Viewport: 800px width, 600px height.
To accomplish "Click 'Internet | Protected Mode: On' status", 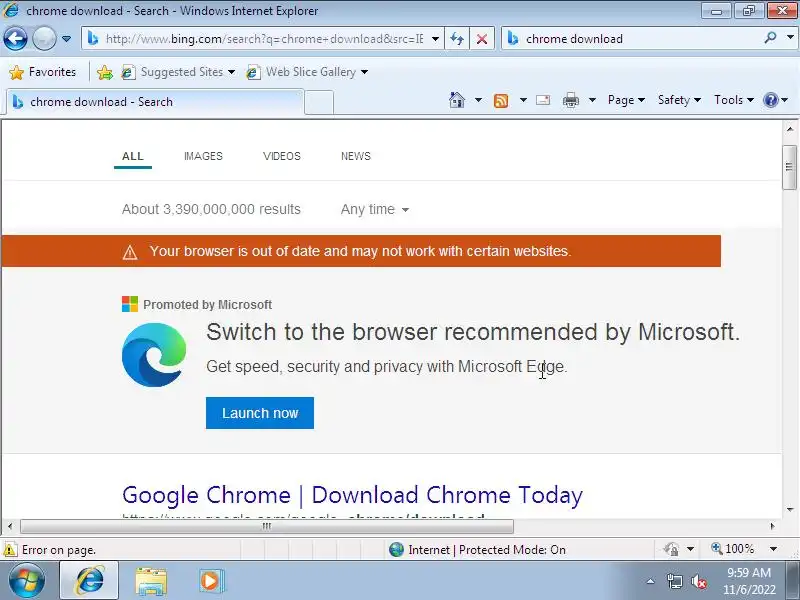I will point(477,549).
